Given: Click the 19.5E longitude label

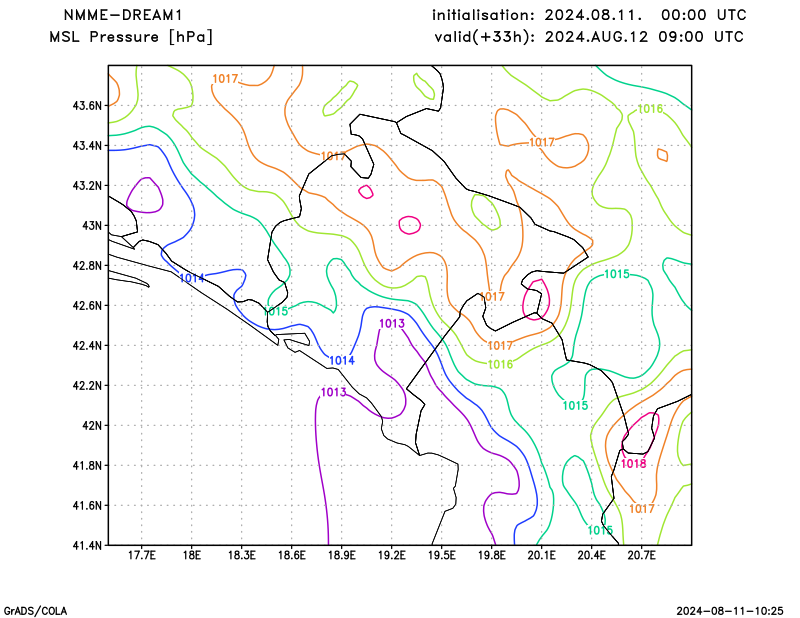Looking at the screenshot, I should [441, 556].
